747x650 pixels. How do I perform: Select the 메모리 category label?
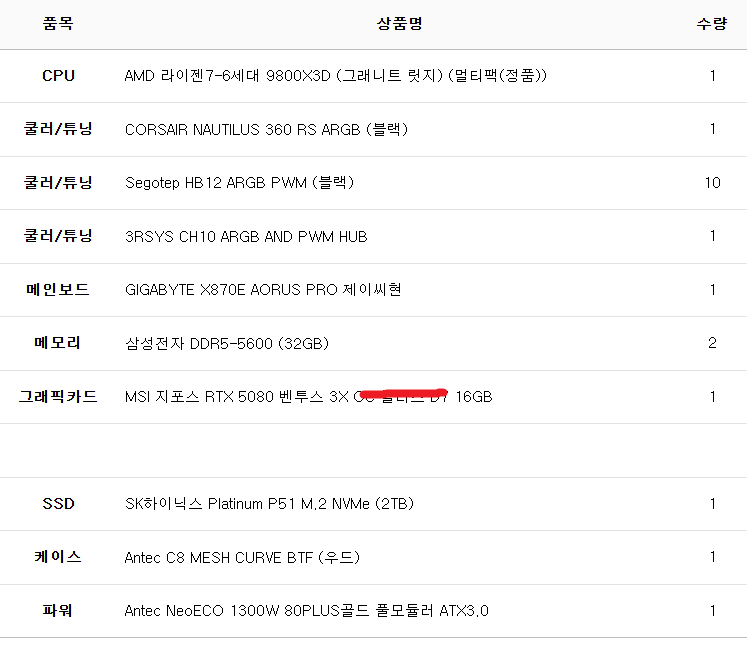(58, 343)
